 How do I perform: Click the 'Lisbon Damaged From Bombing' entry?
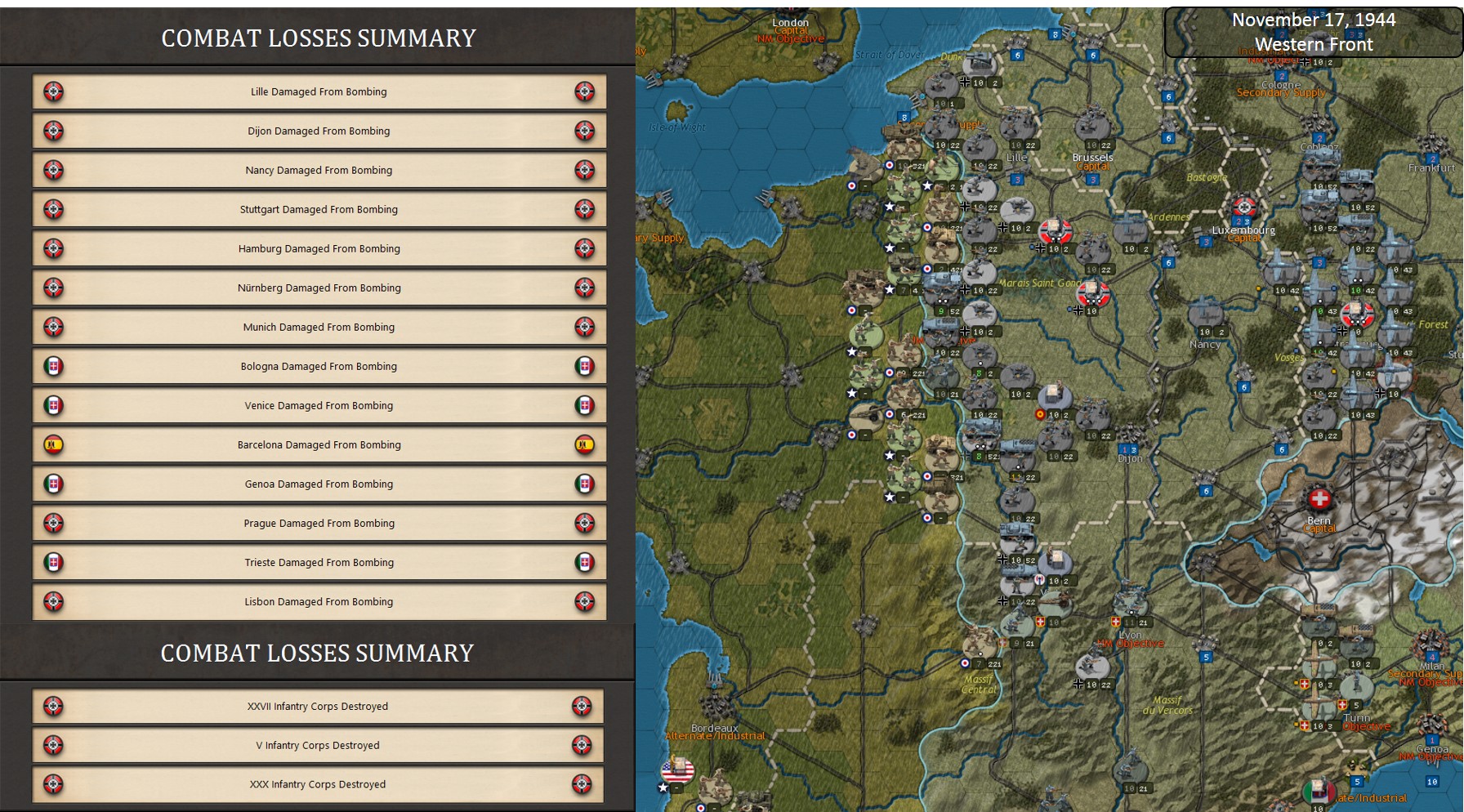point(319,601)
